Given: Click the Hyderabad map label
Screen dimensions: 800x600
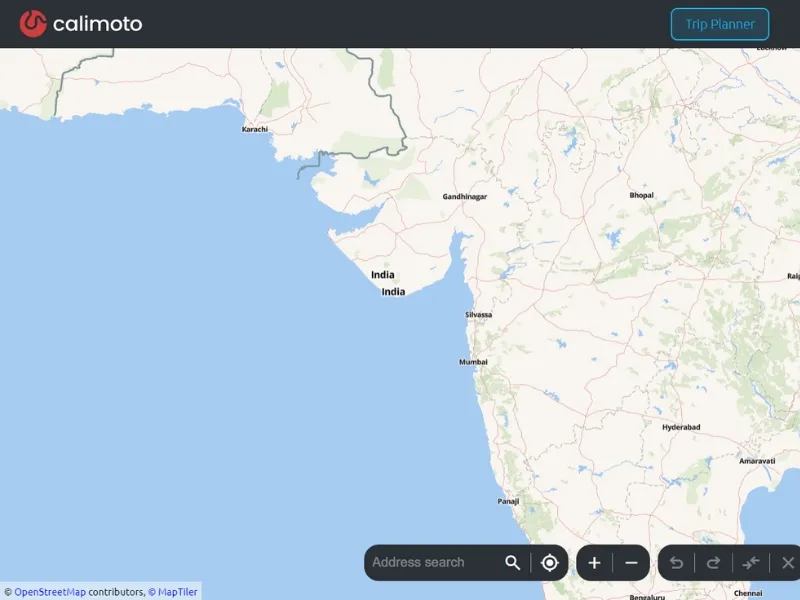Looking at the screenshot, I should coord(679,428).
